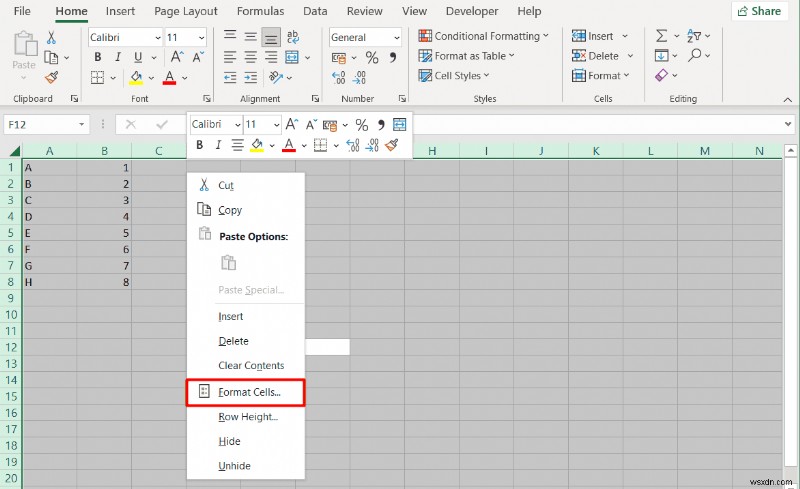Toggle Bottom Align in Alignment group
The height and width of the screenshot is (489, 800).
click(271, 37)
